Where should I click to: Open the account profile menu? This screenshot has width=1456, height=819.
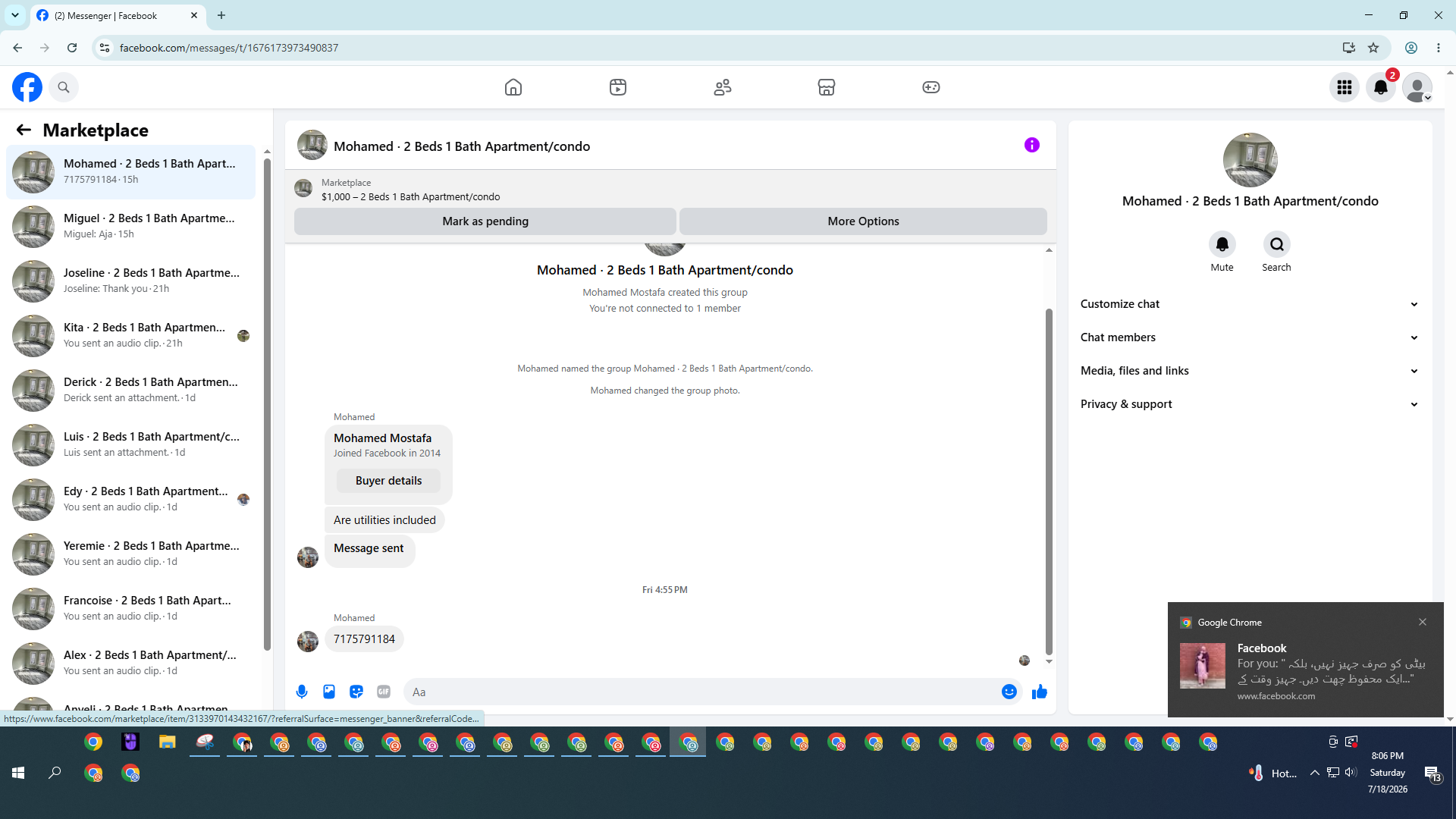tap(1417, 87)
